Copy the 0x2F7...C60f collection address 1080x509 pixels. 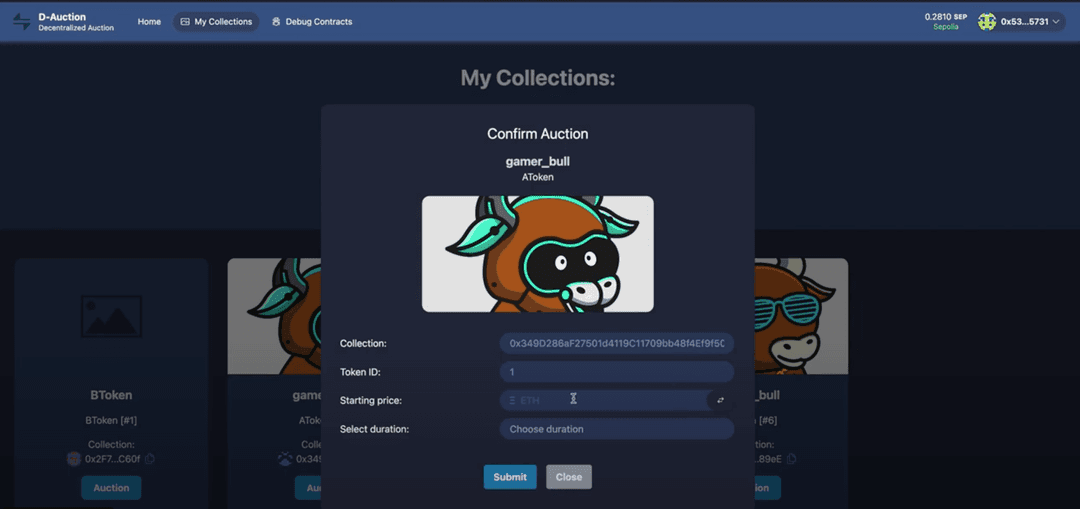click(149, 459)
